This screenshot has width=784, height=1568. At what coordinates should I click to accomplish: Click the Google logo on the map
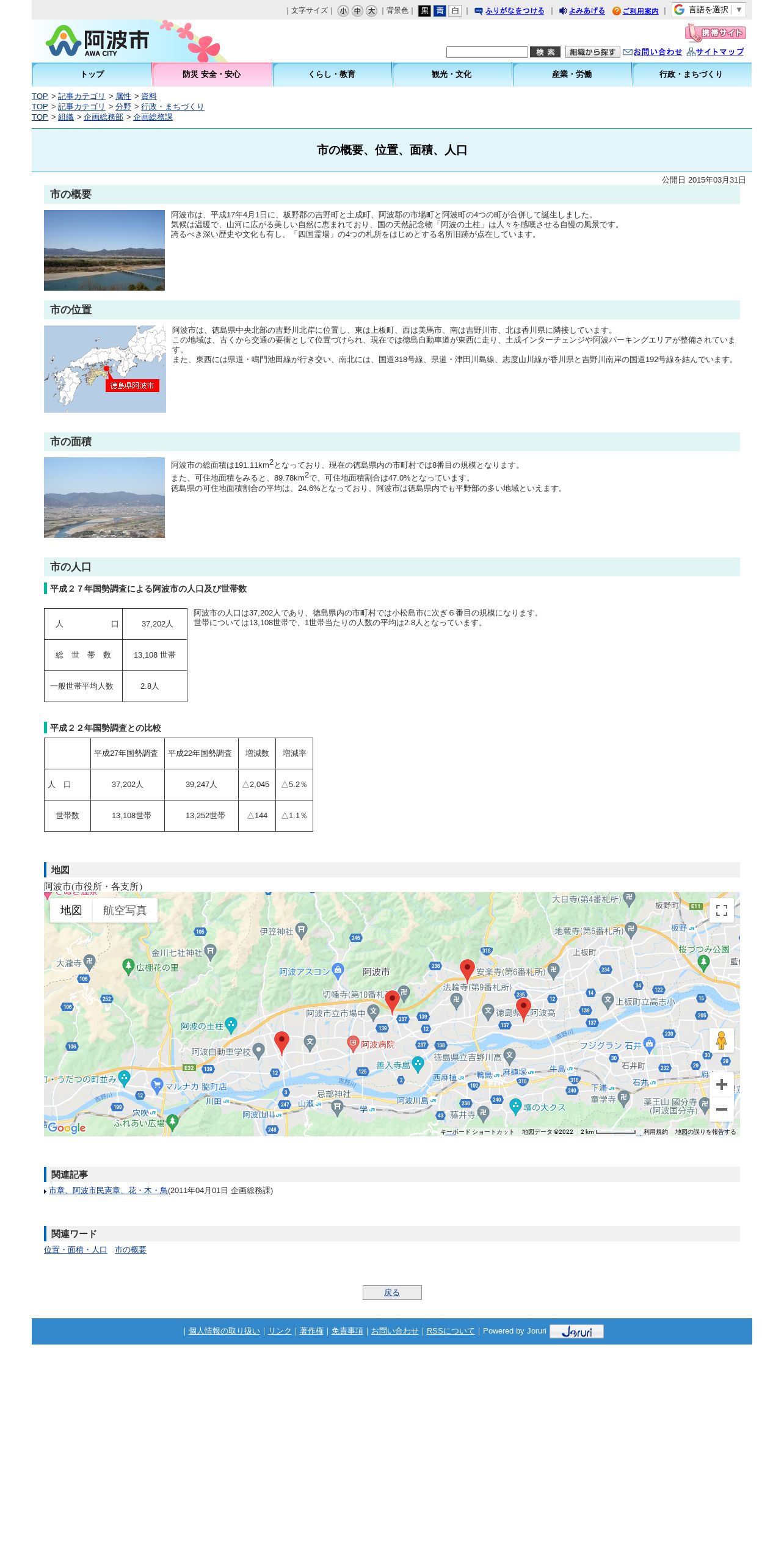click(x=67, y=1128)
